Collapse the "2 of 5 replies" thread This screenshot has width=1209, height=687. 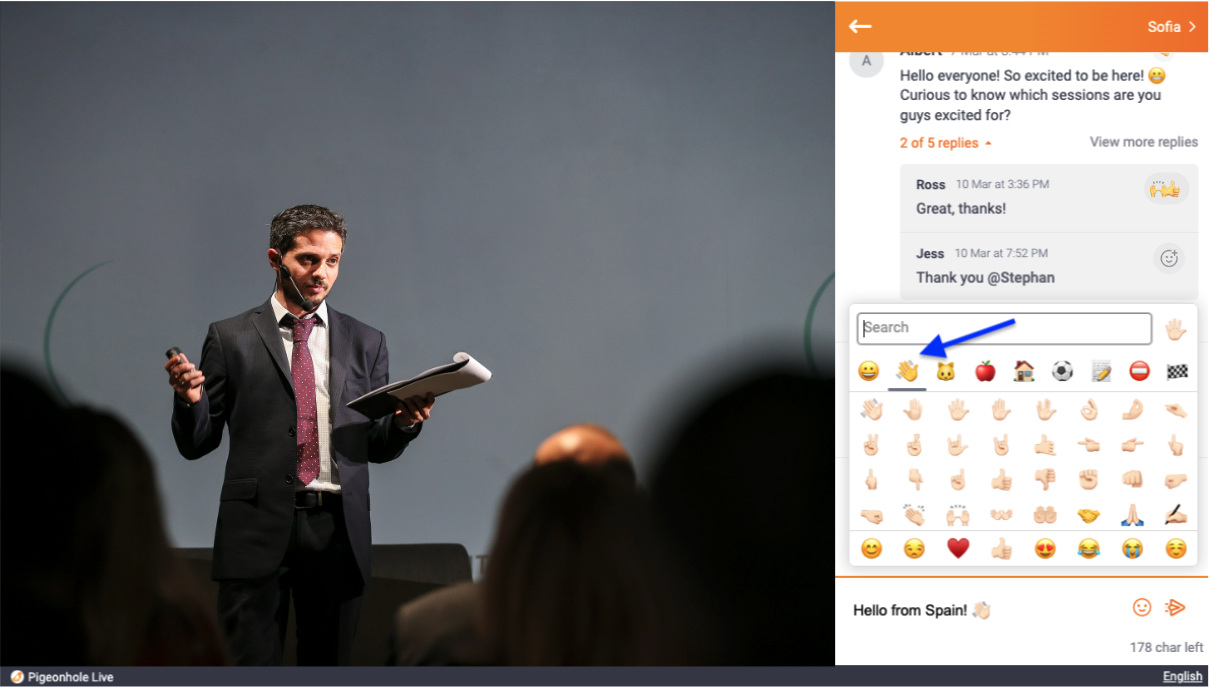[x=945, y=143]
